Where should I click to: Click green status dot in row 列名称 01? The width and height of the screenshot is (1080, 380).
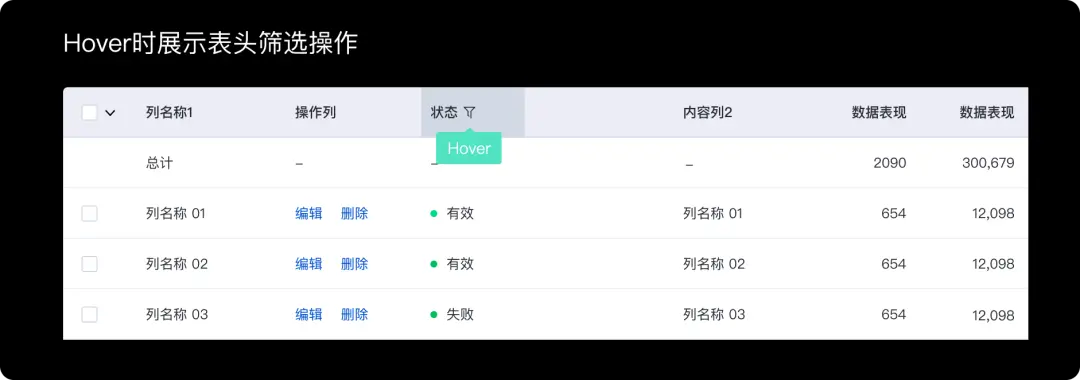coord(434,213)
